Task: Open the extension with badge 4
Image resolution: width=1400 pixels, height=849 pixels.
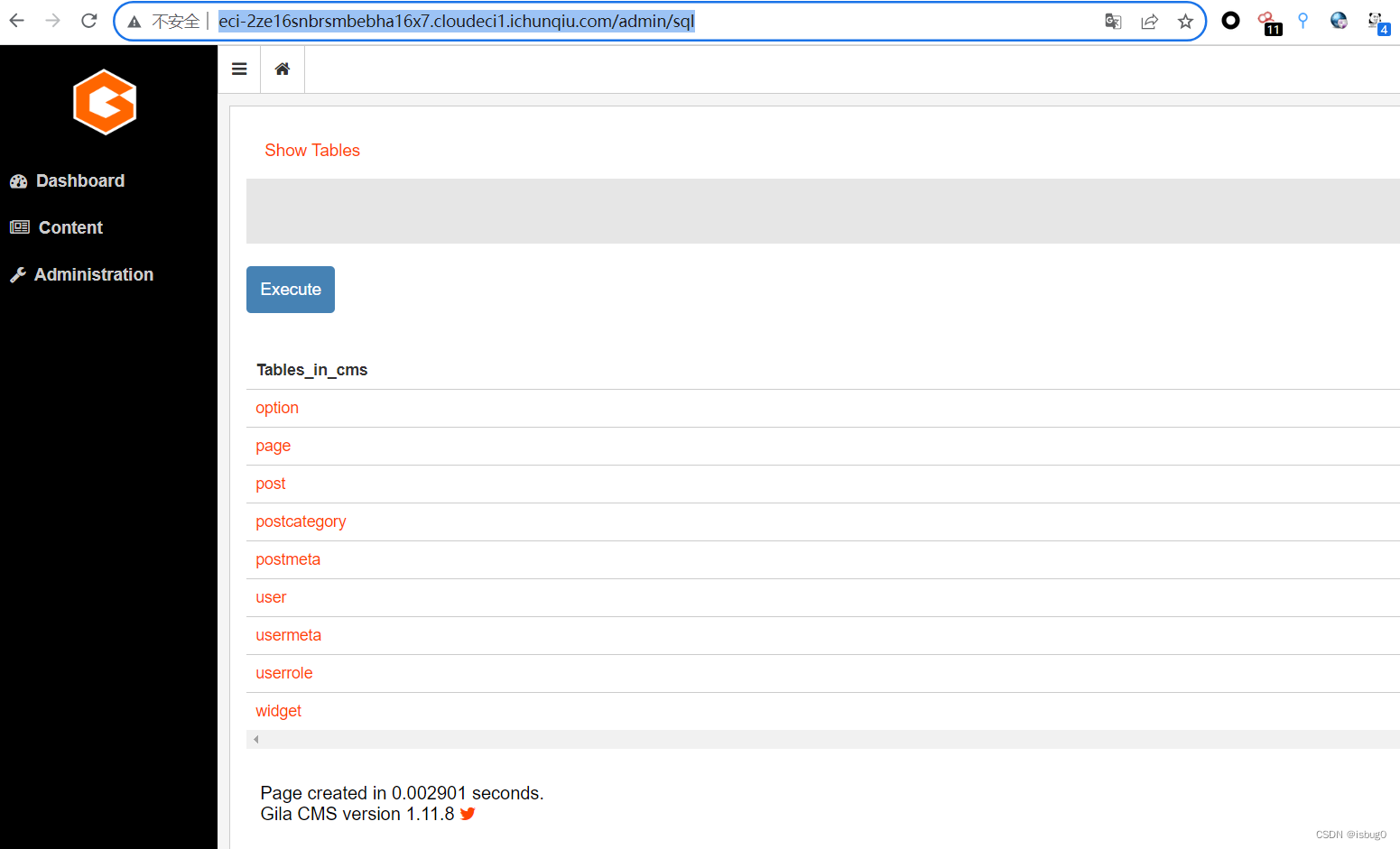Action: (1377, 23)
